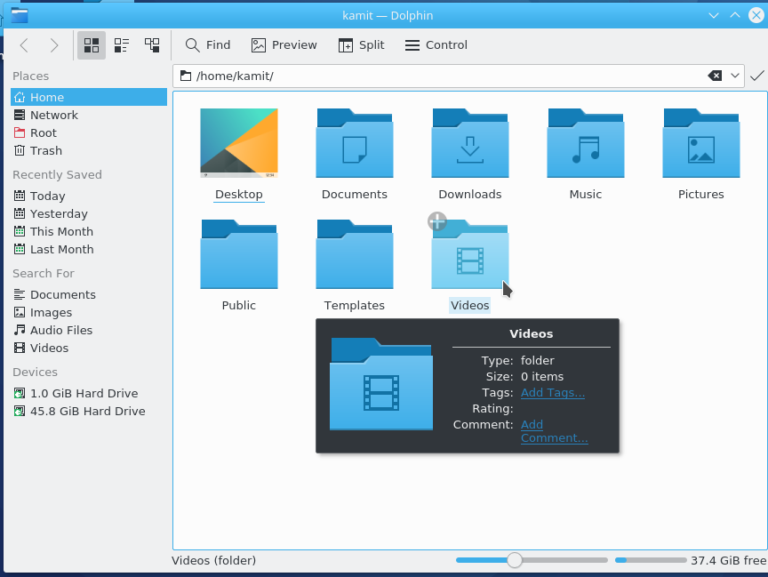The image size is (768, 577).
Task: Select the Documents folder icon
Action: [355, 143]
